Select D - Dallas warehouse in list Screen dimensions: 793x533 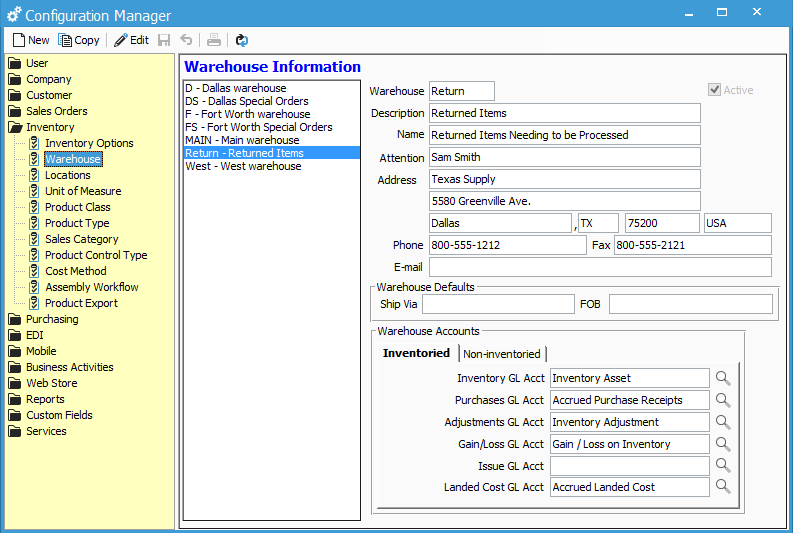pos(272,88)
